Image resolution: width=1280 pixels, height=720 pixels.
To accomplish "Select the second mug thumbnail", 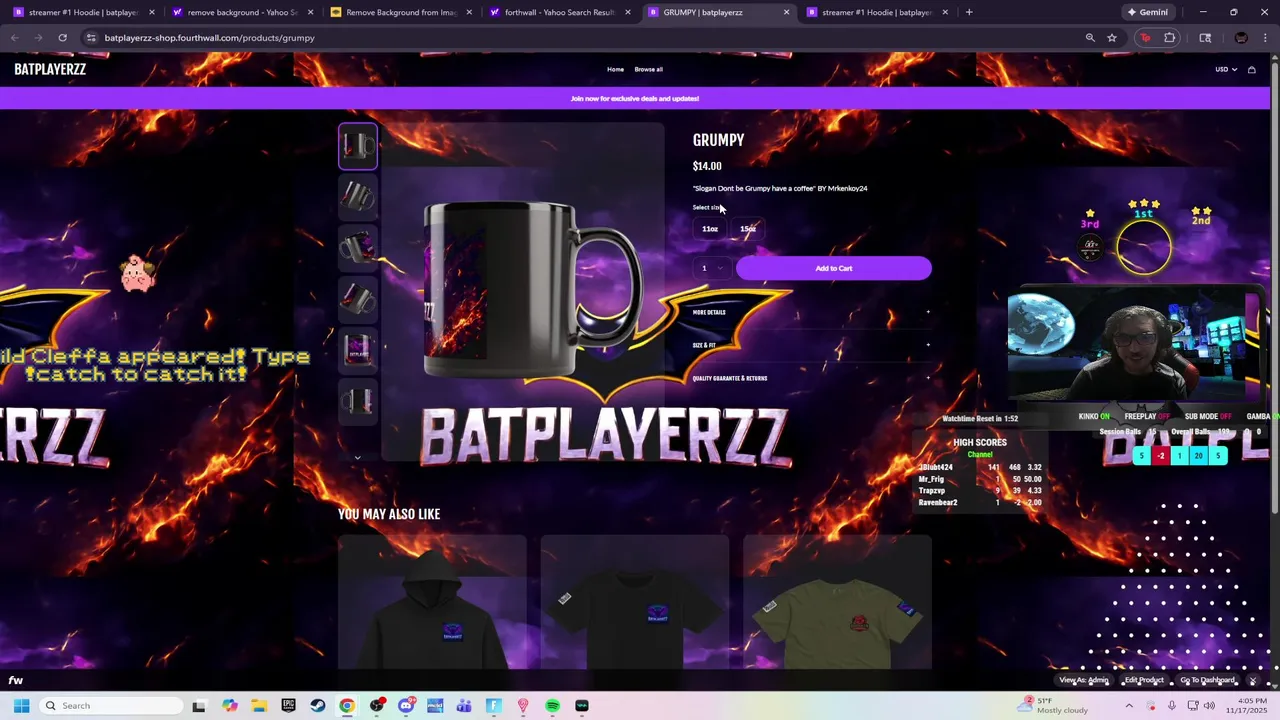I will pos(358,196).
